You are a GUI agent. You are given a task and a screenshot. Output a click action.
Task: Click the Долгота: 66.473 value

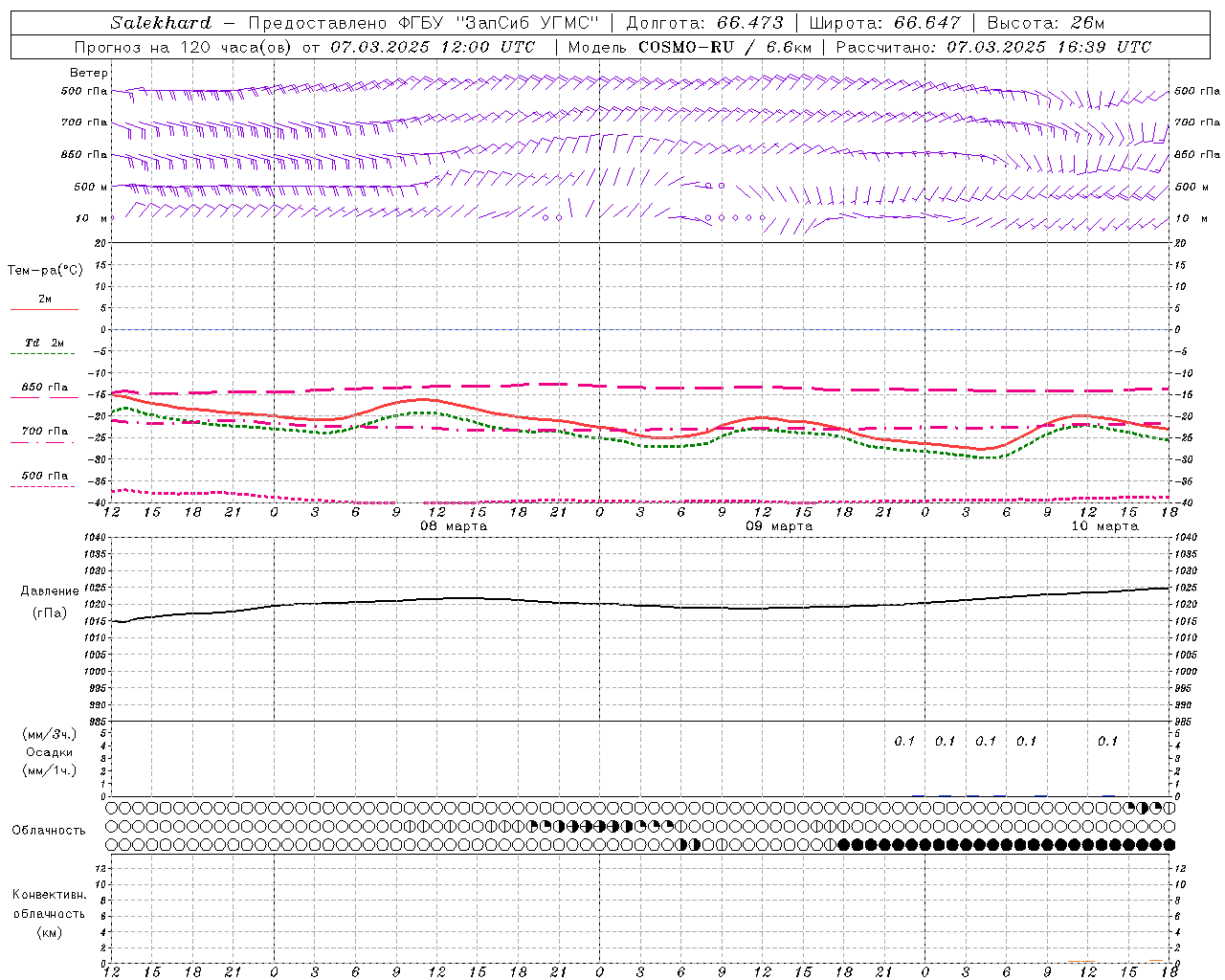[x=704, y=23]
